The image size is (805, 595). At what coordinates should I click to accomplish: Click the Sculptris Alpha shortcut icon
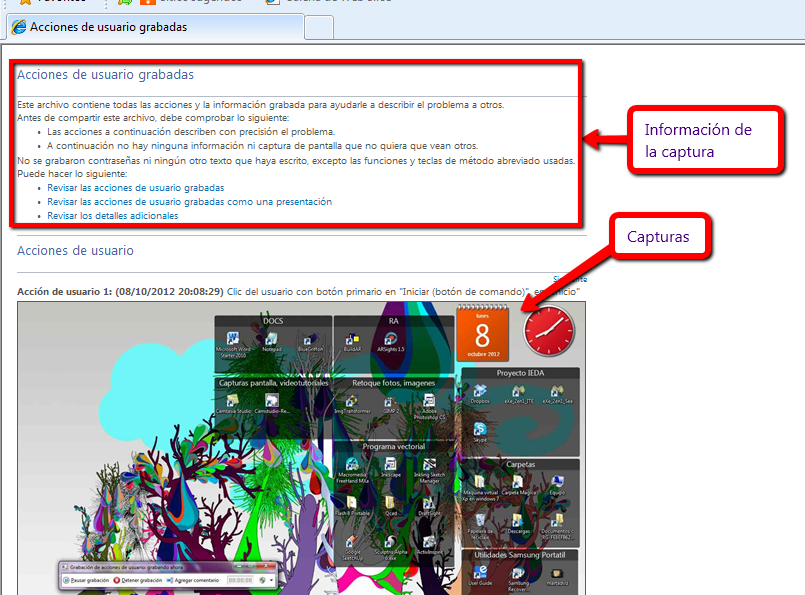(x=390, y=542)
